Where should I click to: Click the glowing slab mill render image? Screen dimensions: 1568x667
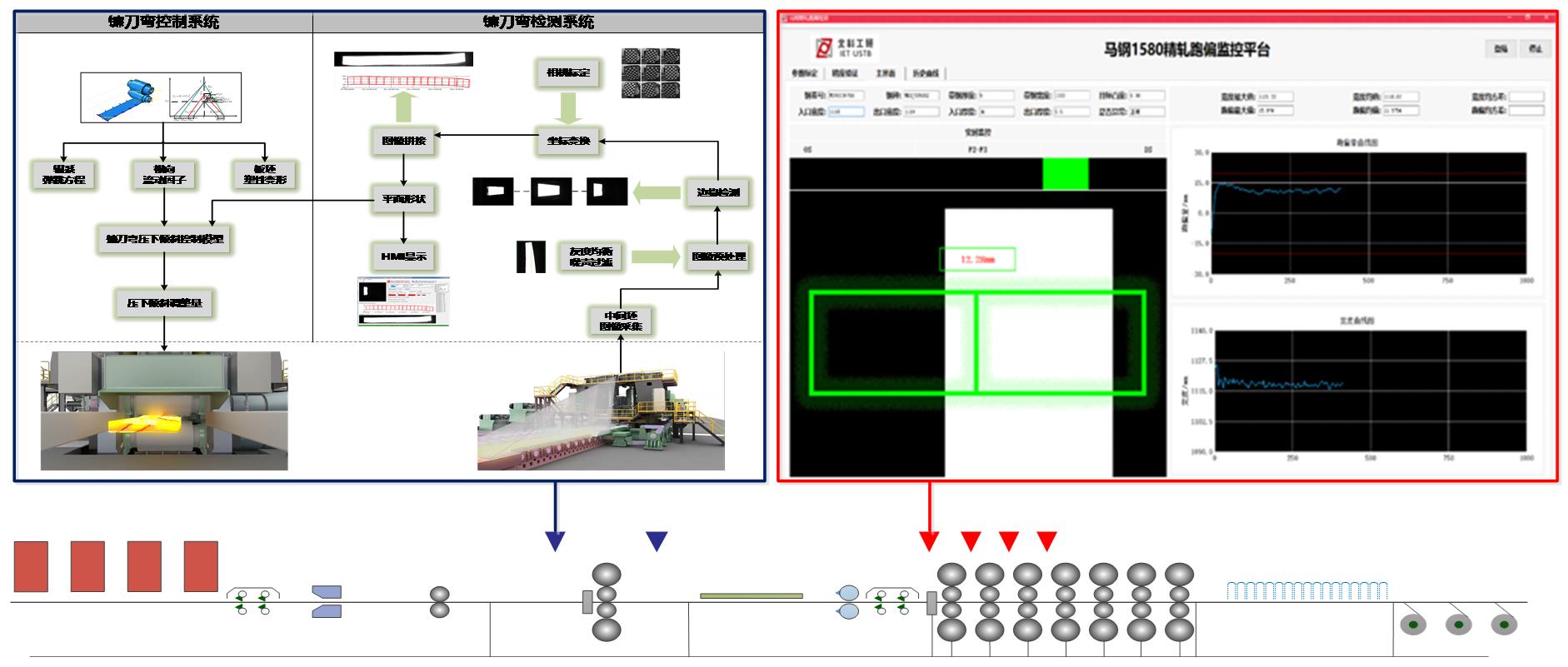click(x=164, y=411)
